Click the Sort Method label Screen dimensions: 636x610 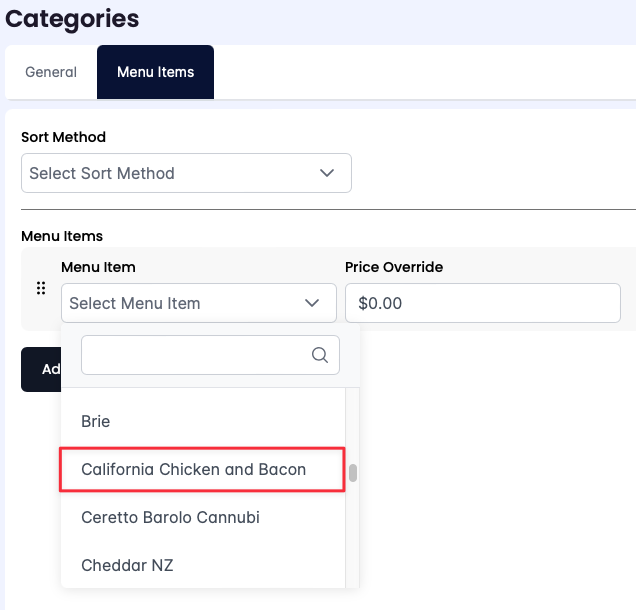63,137
